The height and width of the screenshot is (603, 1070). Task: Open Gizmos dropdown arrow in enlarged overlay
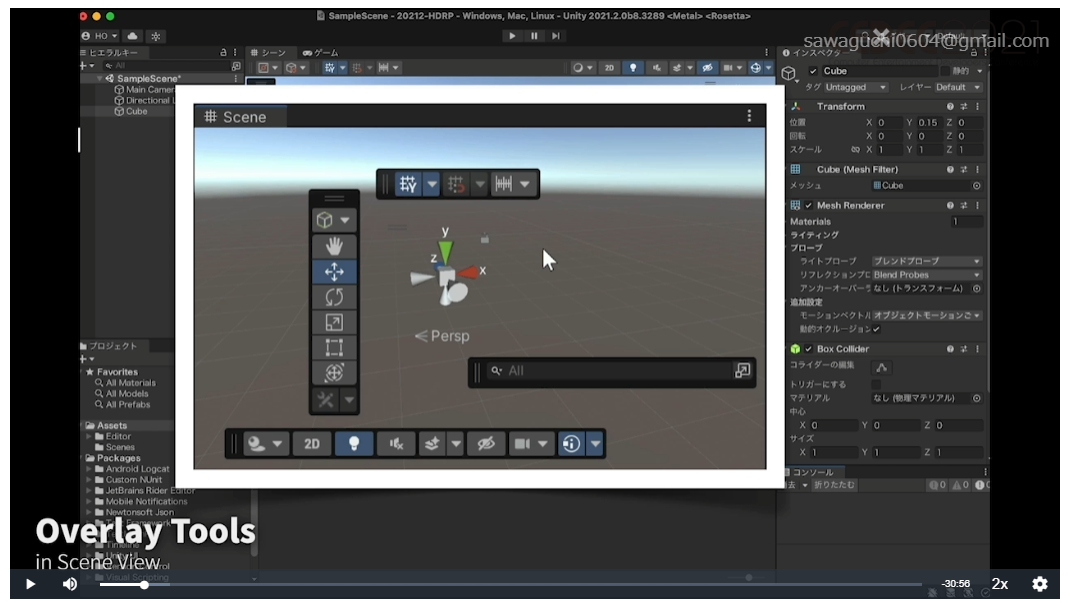[x=595, y=444]
